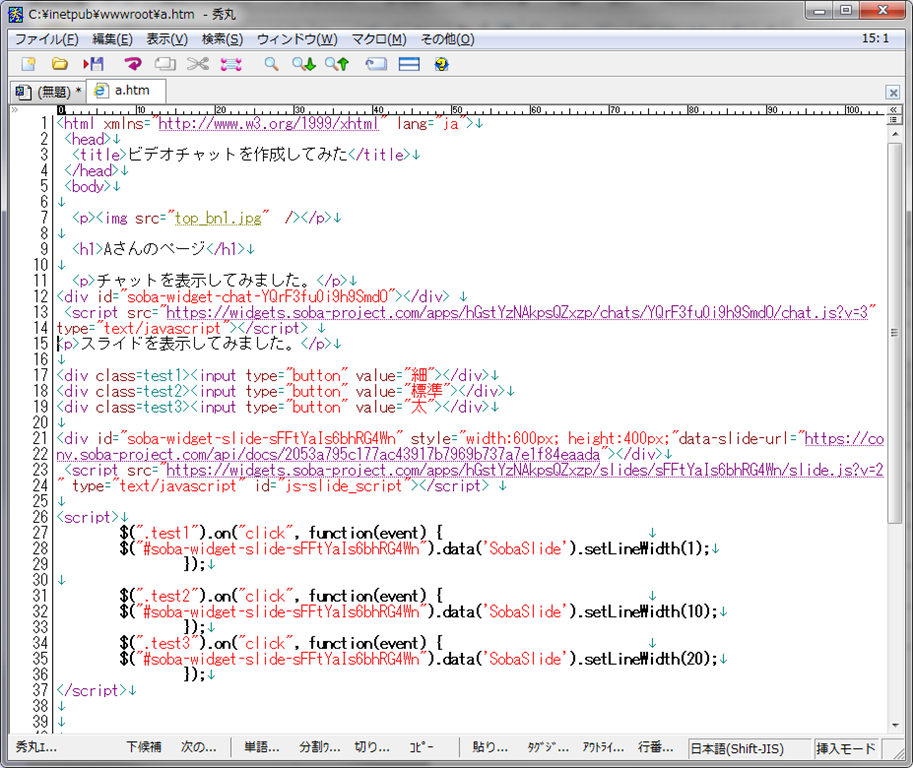Image resolution: width=913 pixels, height=768 pixels.
Task: Click the 日本語(Shift-JIS) encoding indicator
Action: point(749,748)
